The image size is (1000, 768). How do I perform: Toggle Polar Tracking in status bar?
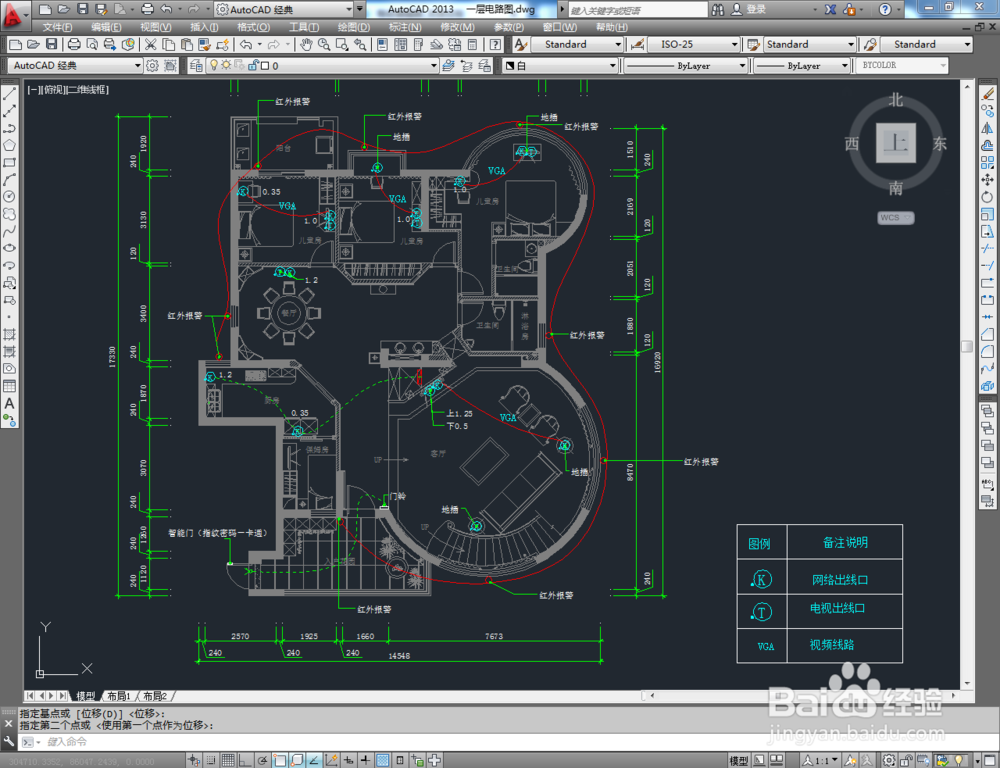click(x=263, y=760)
